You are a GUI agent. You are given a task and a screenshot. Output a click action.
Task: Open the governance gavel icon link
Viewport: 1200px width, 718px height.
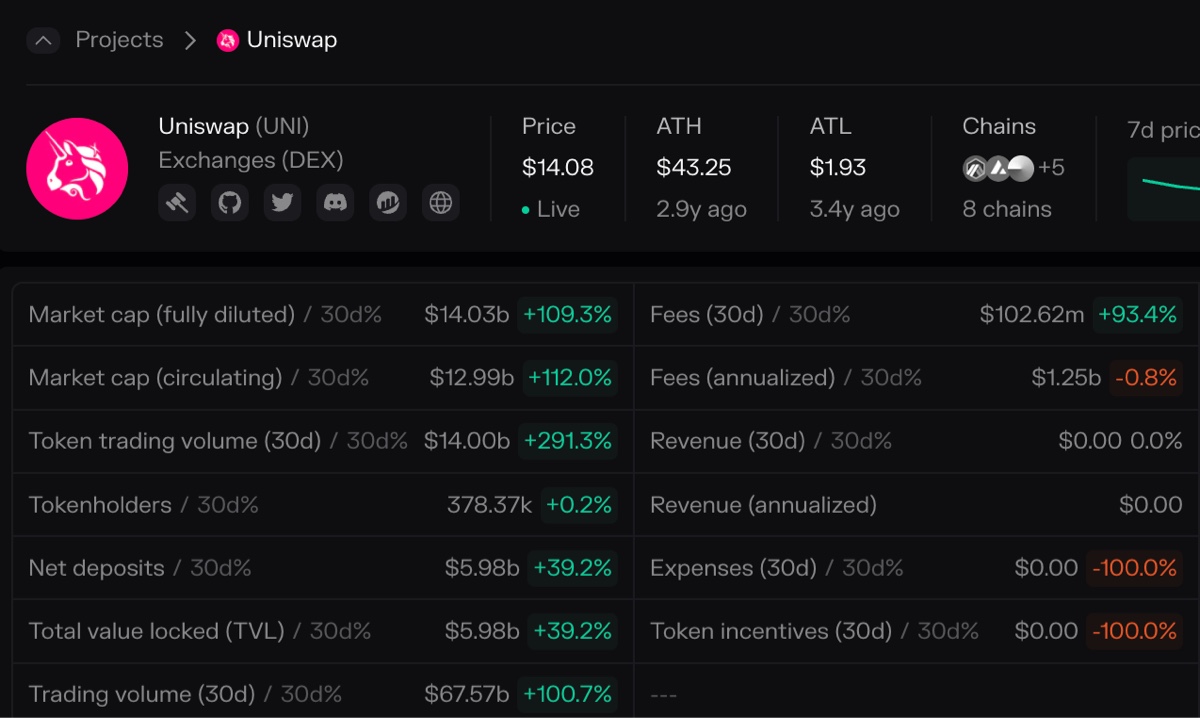pyautogui.click(x=177, y=203)
